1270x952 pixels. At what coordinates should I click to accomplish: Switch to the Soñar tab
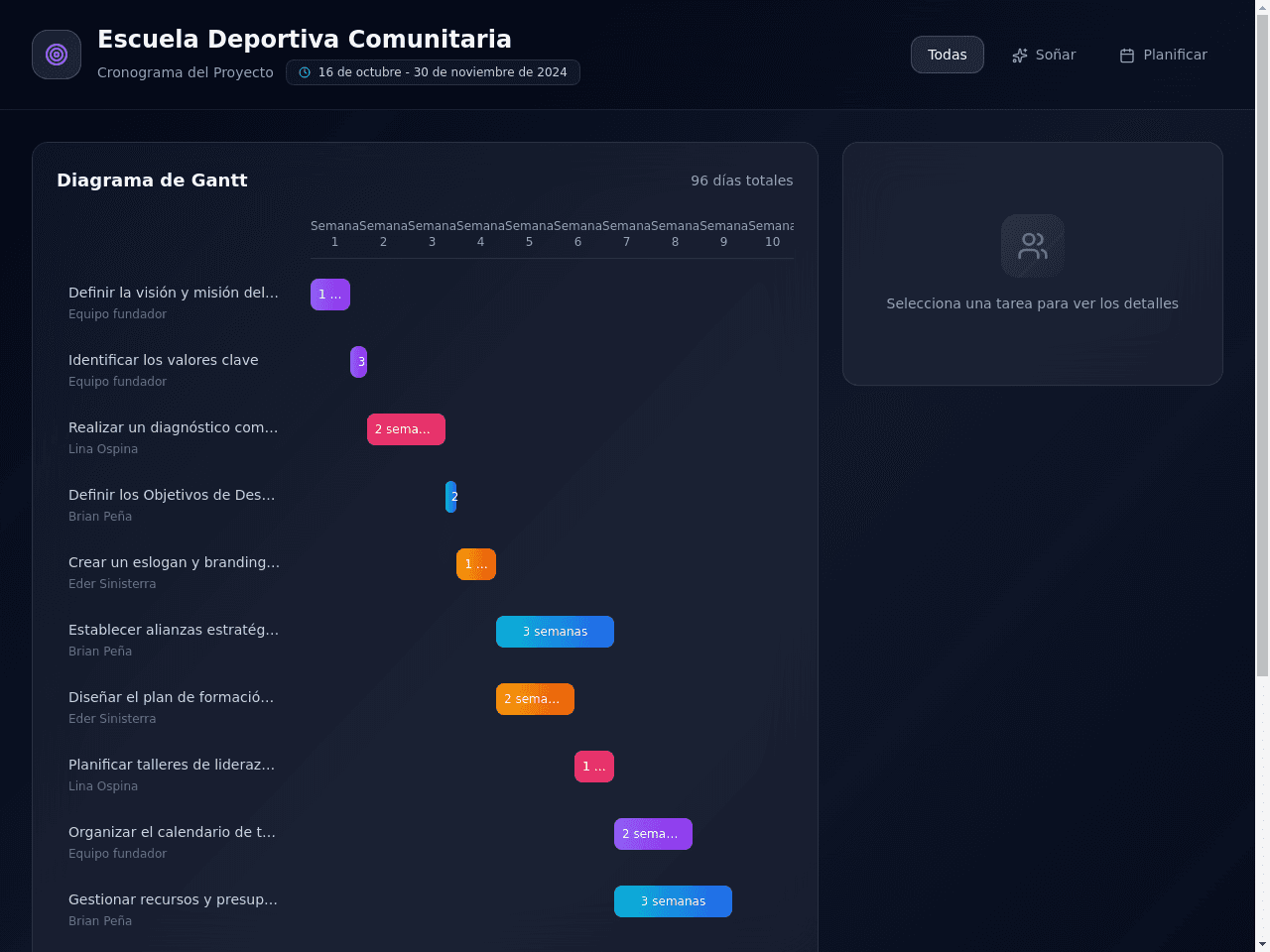1044,55
